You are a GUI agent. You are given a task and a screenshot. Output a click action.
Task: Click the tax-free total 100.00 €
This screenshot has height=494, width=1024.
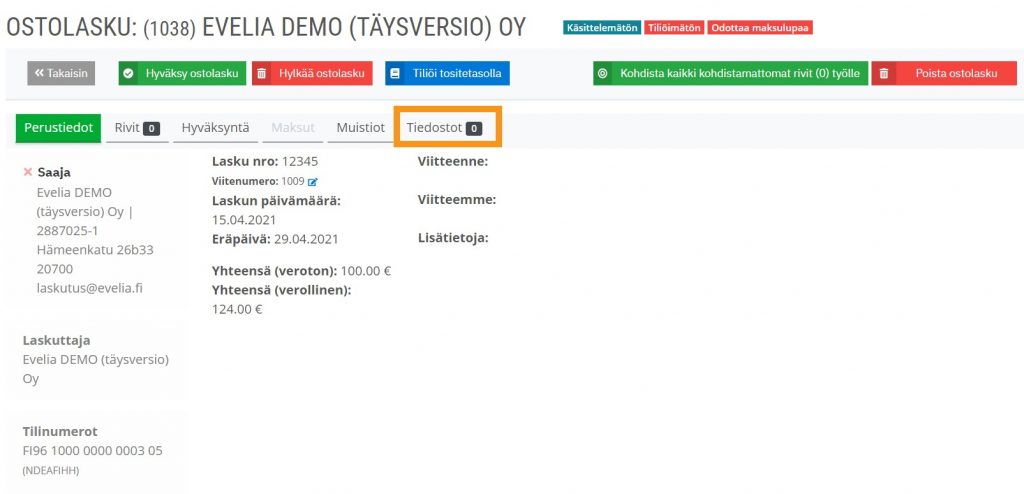(x=366, y=271)
